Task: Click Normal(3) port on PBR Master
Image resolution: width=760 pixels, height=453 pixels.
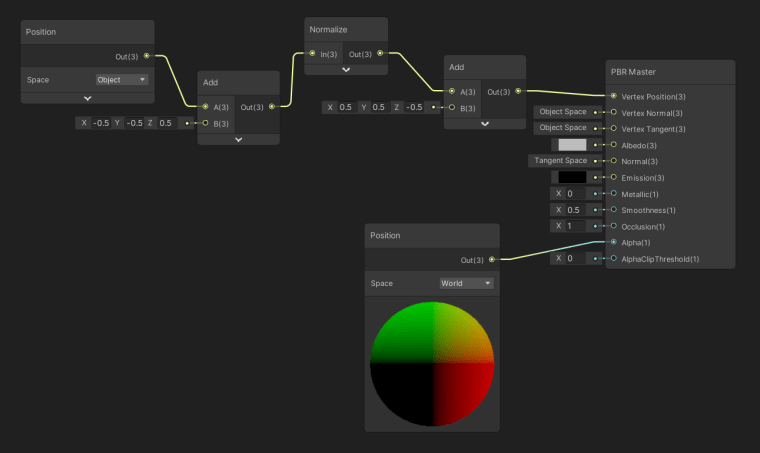Action: 614,161
